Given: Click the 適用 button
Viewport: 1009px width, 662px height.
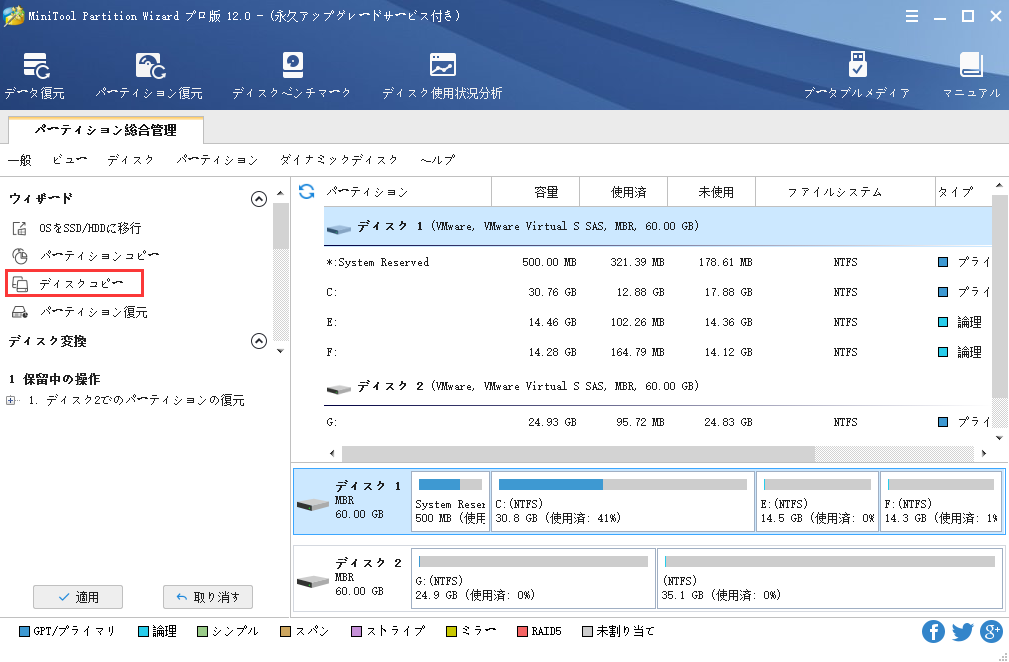Looking at the screenshot, I should pos(78,597).
